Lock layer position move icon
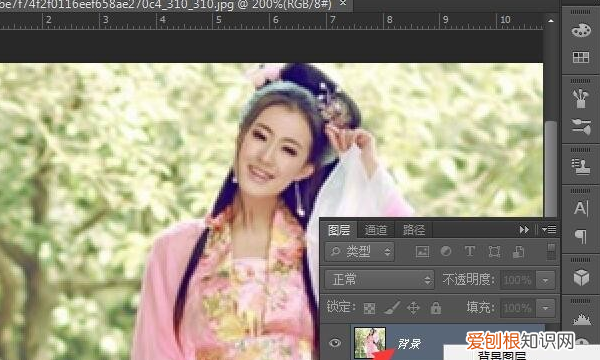Viewport: 600px width, 360px height. pyautogui.click(x=413, y=308)
